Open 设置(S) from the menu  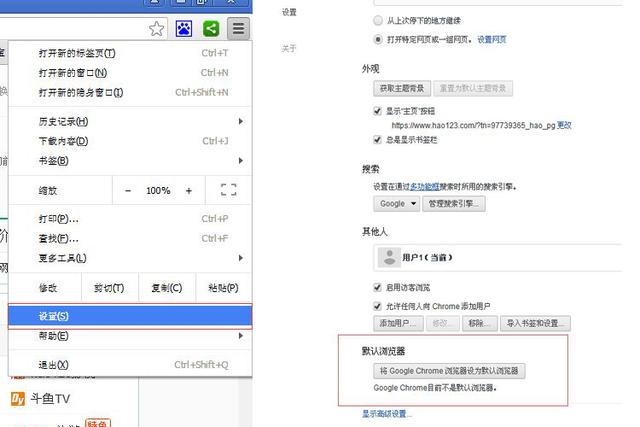click(130, 316)
